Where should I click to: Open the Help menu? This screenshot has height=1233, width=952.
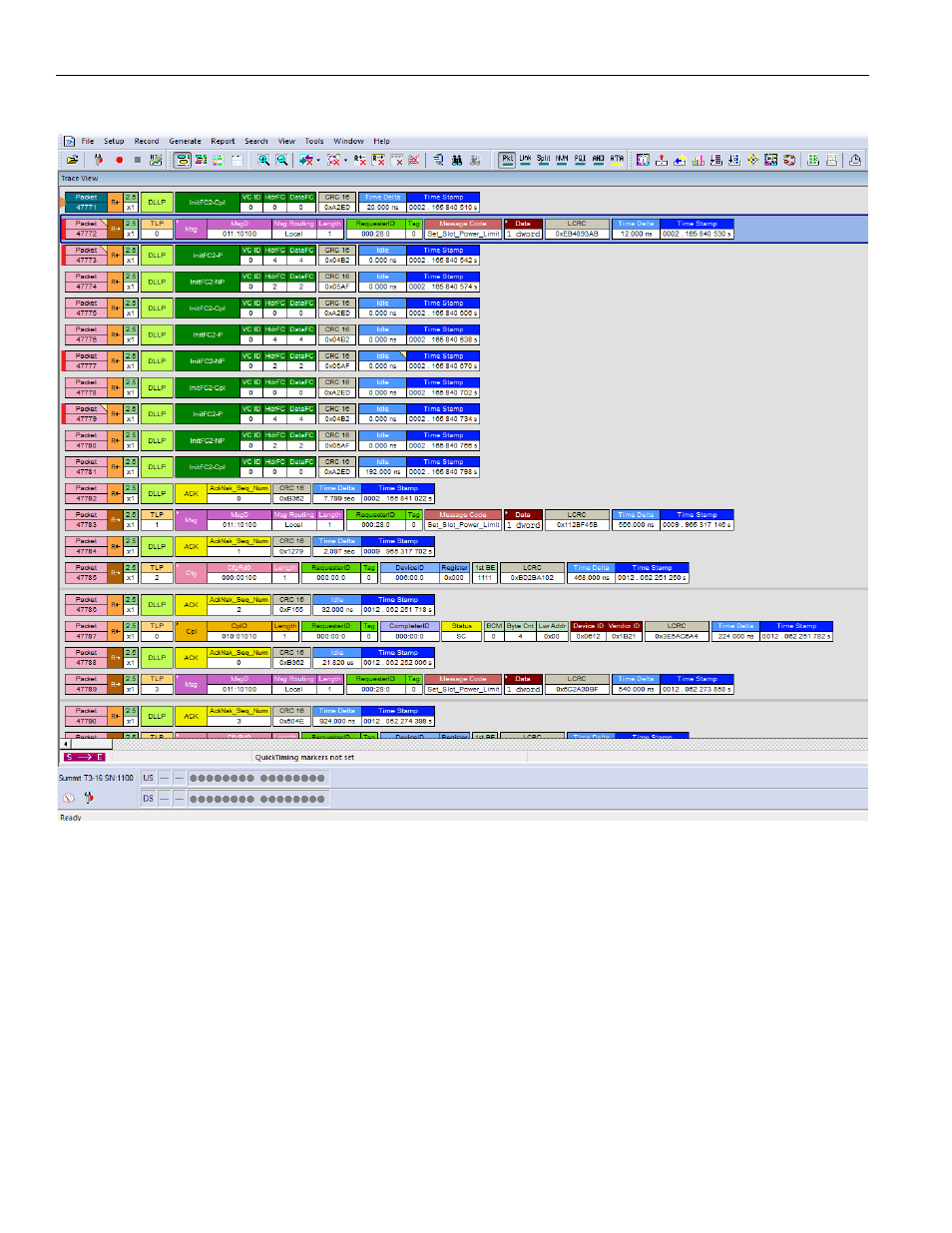click(x=381, y=142)
